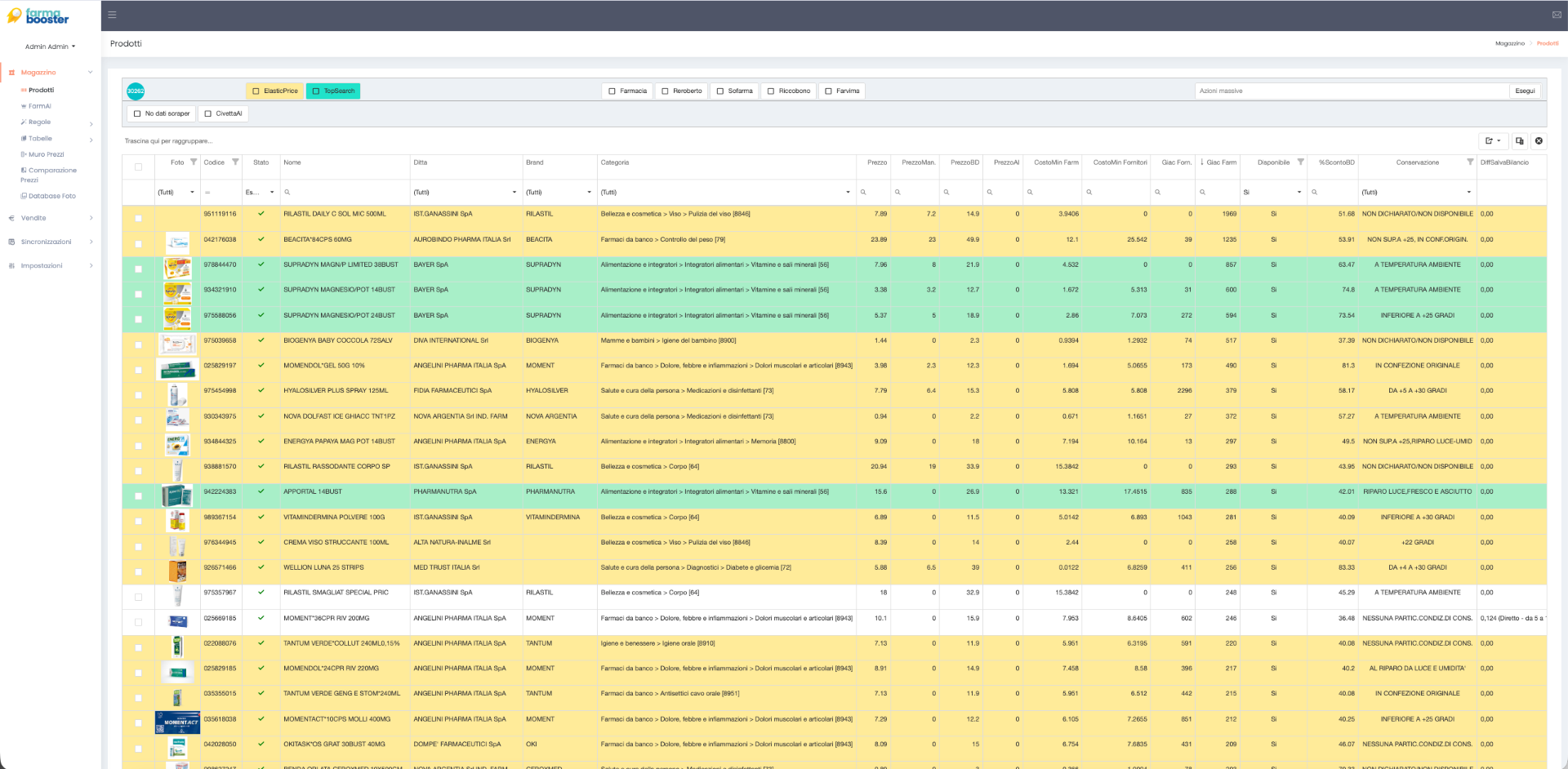Image resolution: width=1568 pixels, height=769 pixels.
Task: Expand the Regole submenu arrow
Action: [x=91, y=124]
